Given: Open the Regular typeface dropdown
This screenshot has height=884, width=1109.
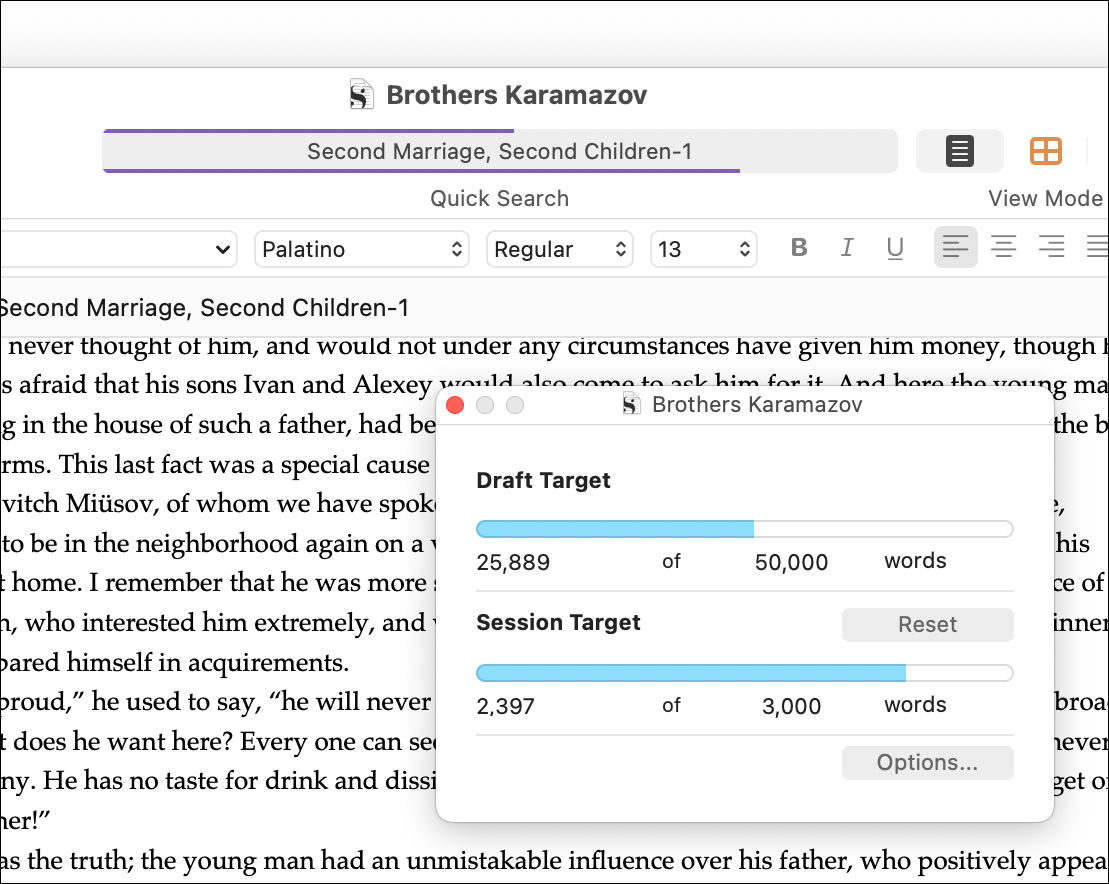Looking at the screenshot, I should click(559, 249).
